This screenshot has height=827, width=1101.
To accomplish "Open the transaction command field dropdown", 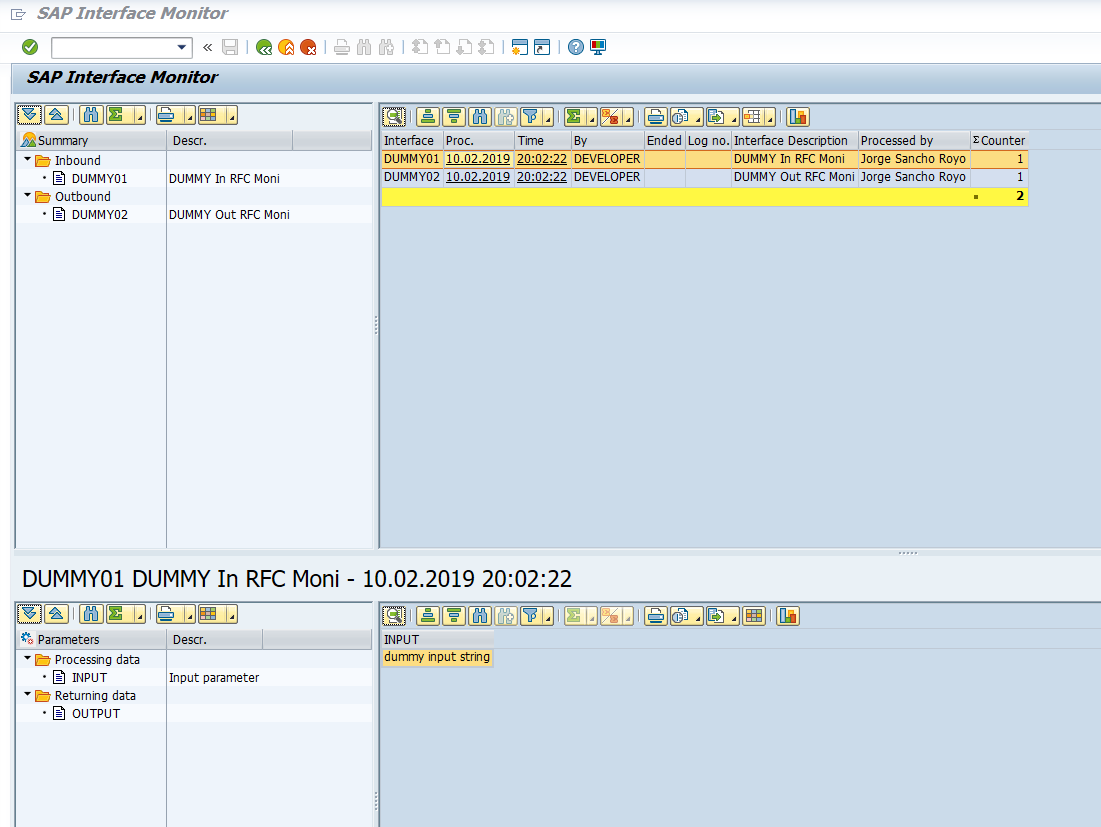I will point(182,47).
